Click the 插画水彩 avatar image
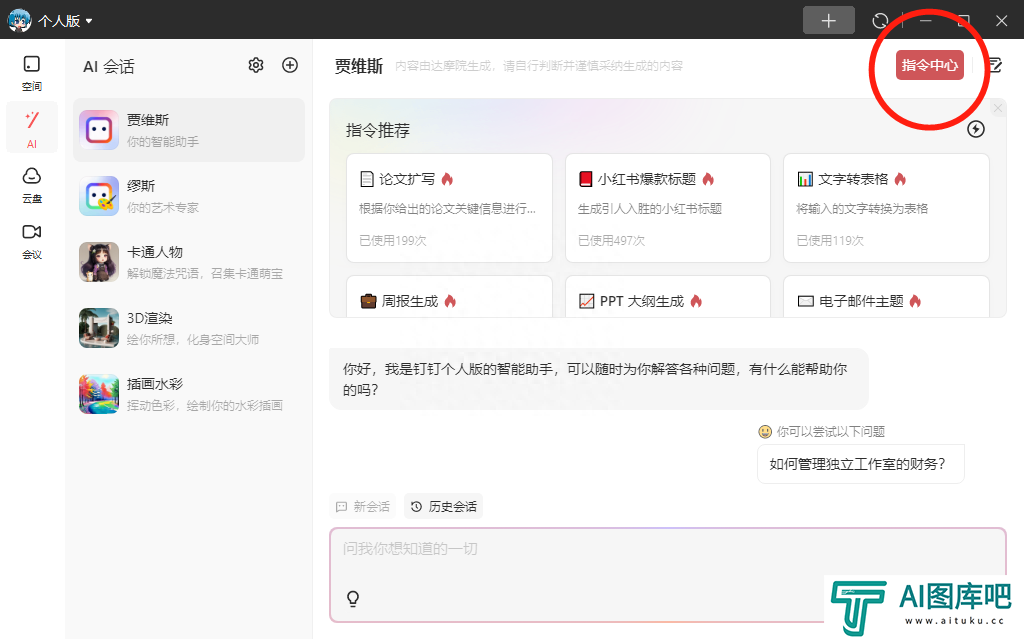The width and height of the screenshot is (1024, 640). 99,394
